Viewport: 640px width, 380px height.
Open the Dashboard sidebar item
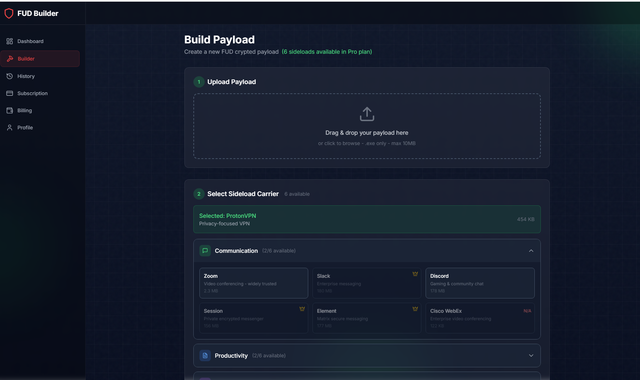coord(40,41)
